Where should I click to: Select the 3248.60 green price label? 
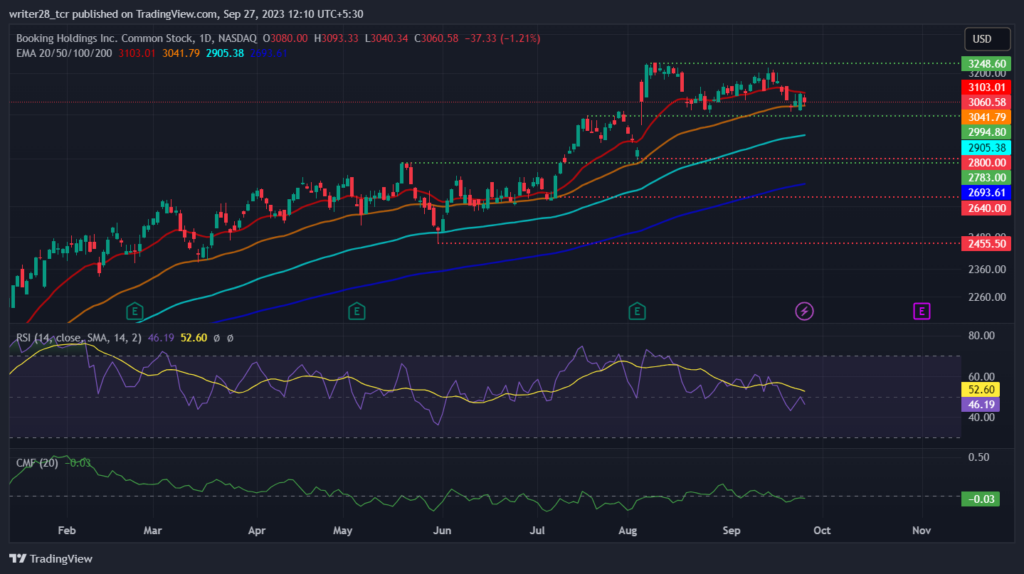tap(986, 63)
